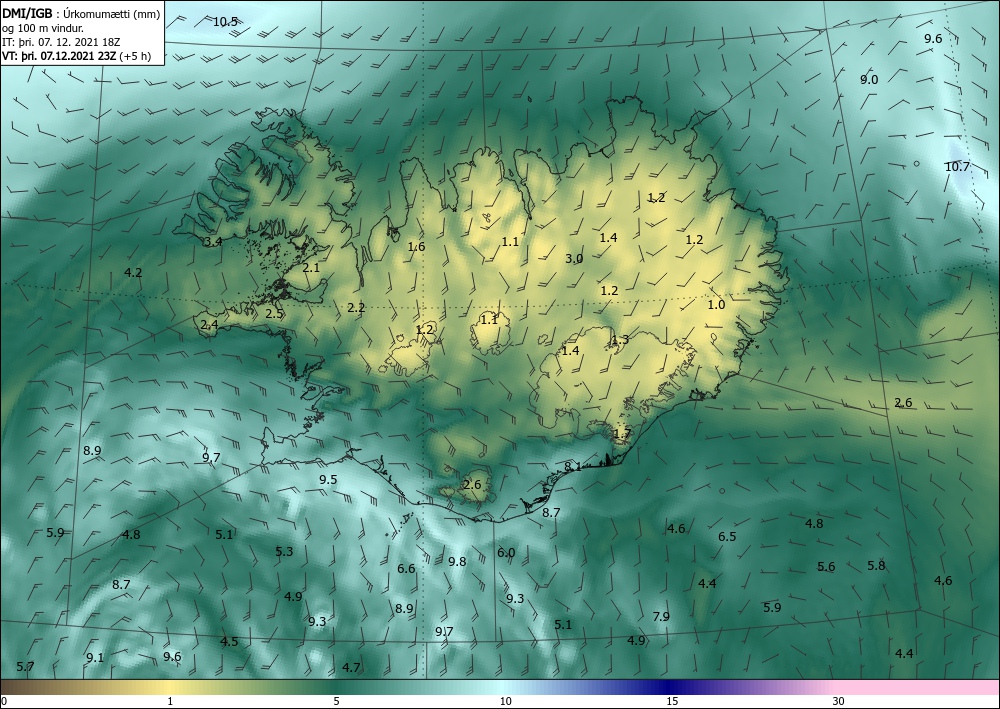Select the 9.5 value off the southwest coast
1000x709 pixels.
[x=328, y=479]
